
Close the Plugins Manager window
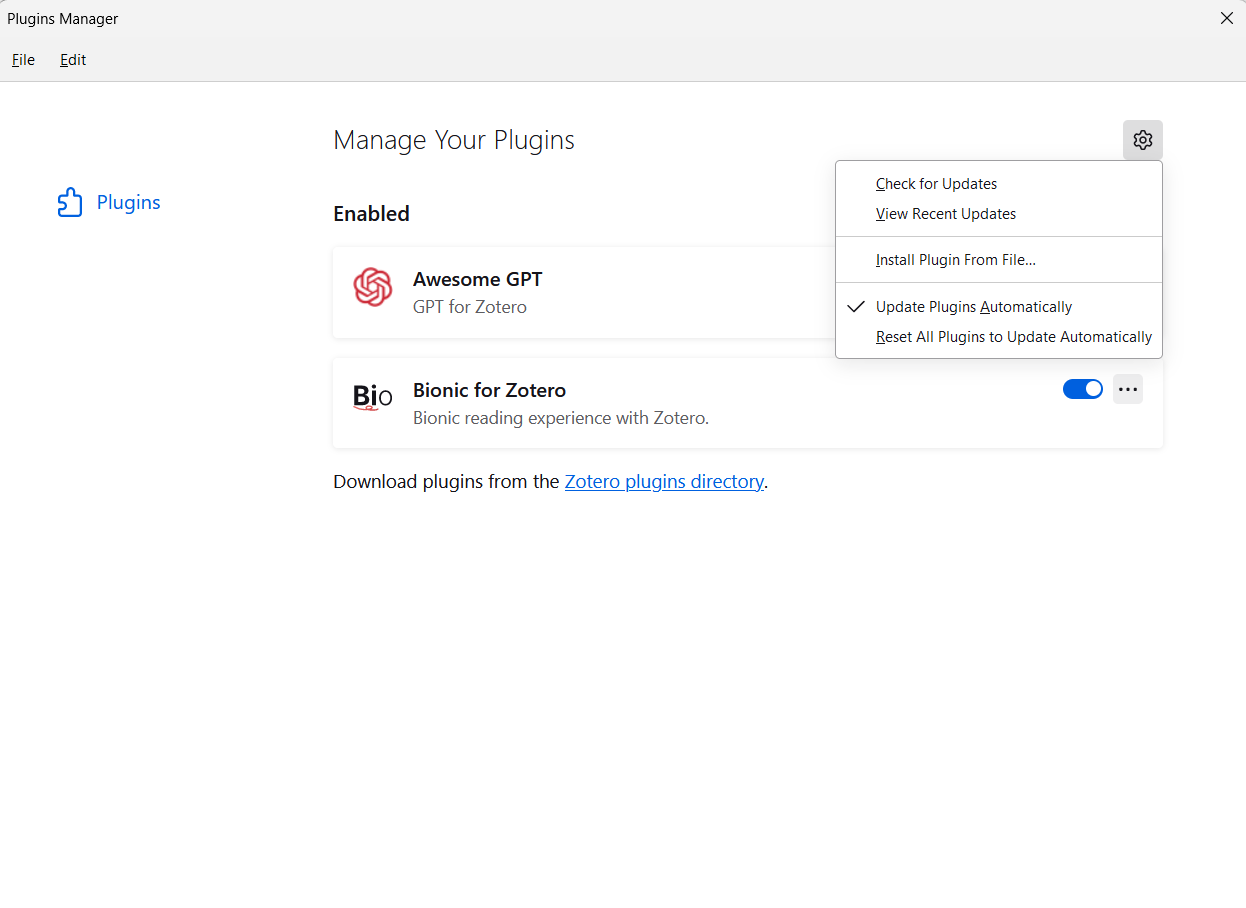(1226, 18)
